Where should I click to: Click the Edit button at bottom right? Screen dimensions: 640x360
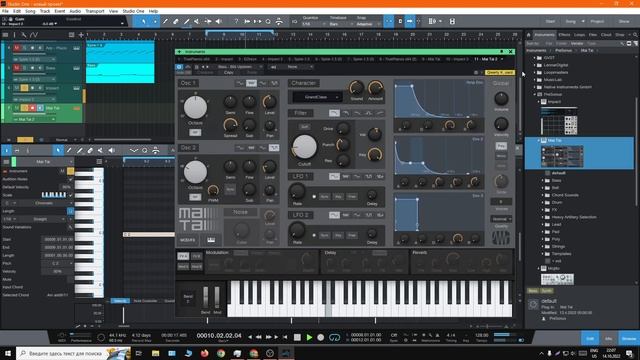590,338
